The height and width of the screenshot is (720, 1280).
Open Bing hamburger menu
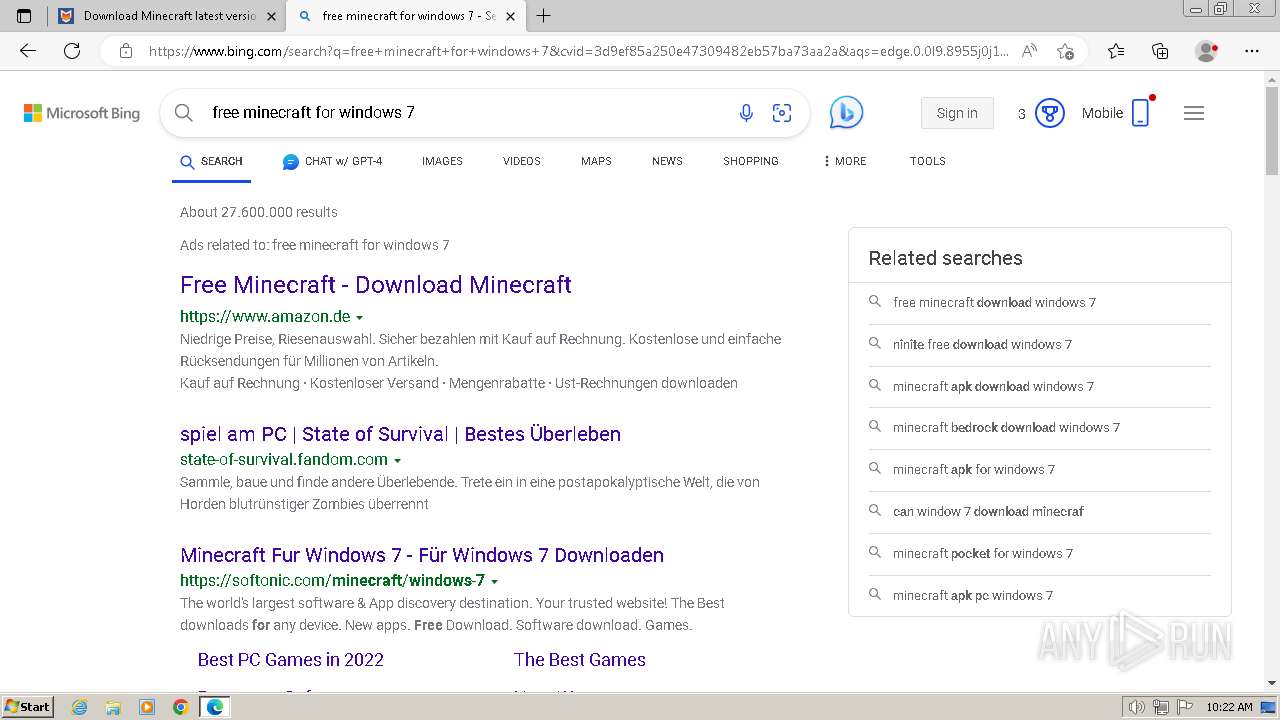point(1194,113)
